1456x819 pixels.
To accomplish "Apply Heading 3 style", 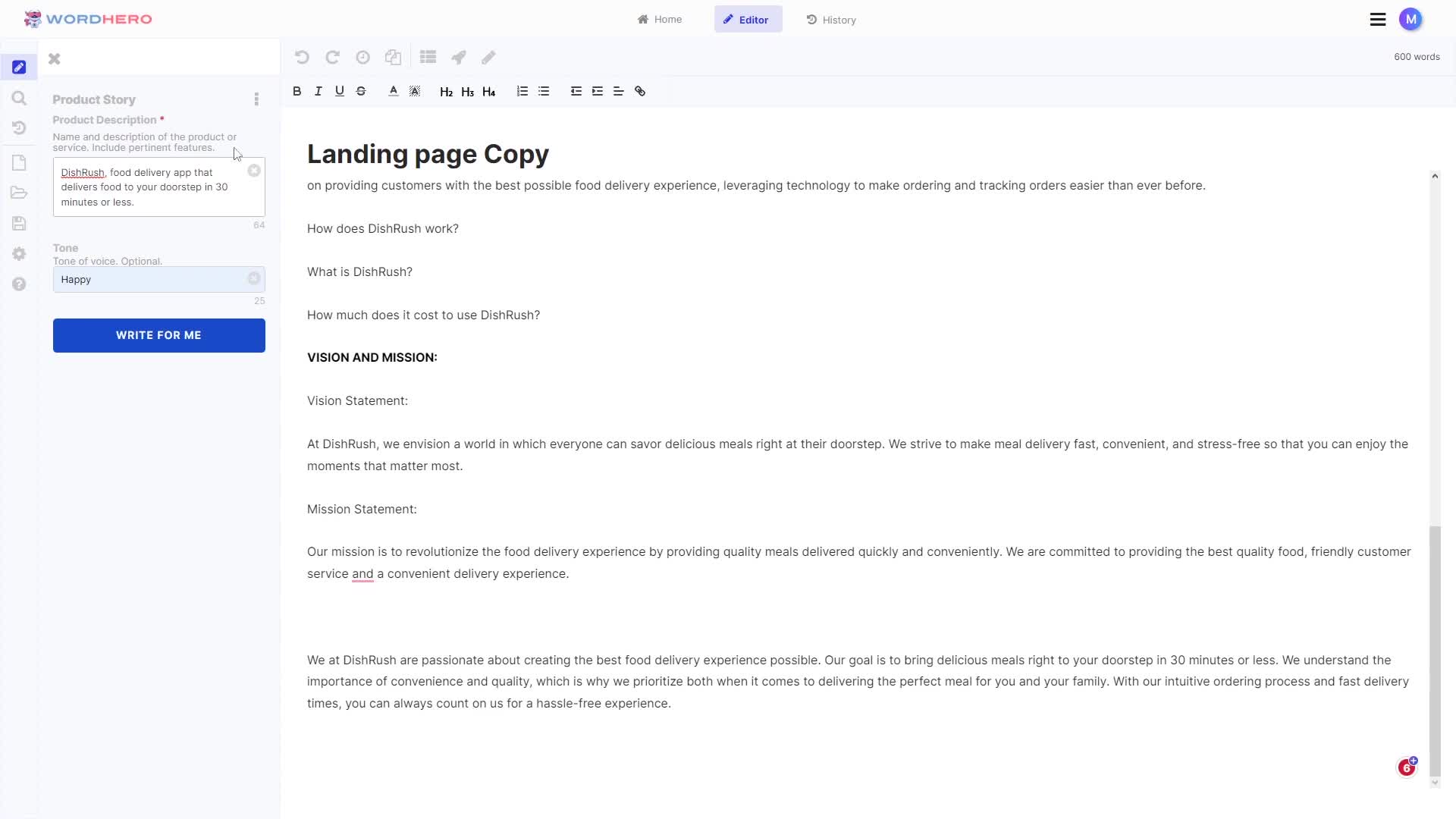I will tap(468, 92).
